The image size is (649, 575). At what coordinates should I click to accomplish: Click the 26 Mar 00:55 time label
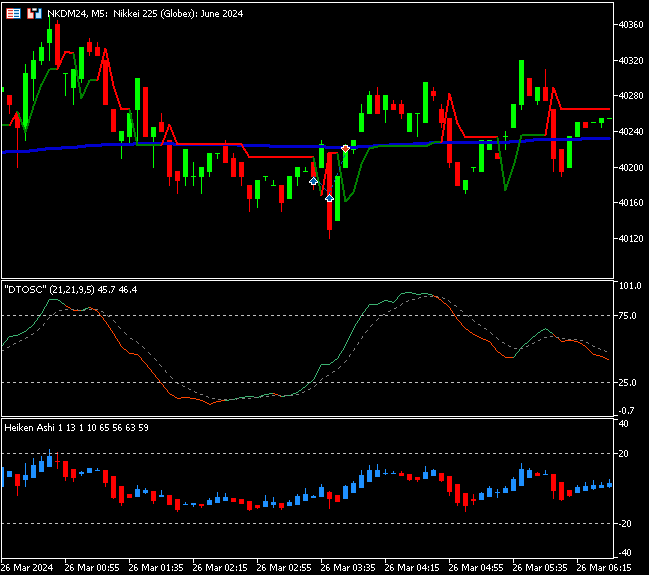point(92,568)
